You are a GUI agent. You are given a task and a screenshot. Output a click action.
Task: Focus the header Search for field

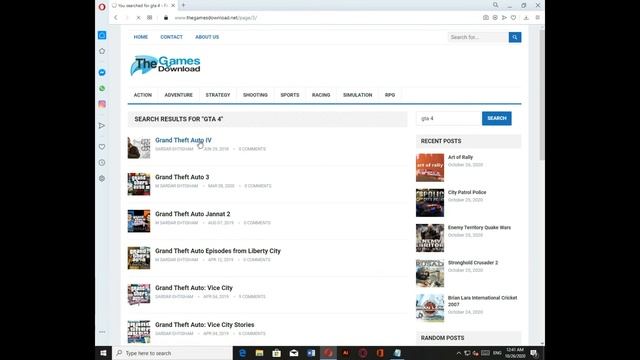pyautogui.click(x=478, y=37)
